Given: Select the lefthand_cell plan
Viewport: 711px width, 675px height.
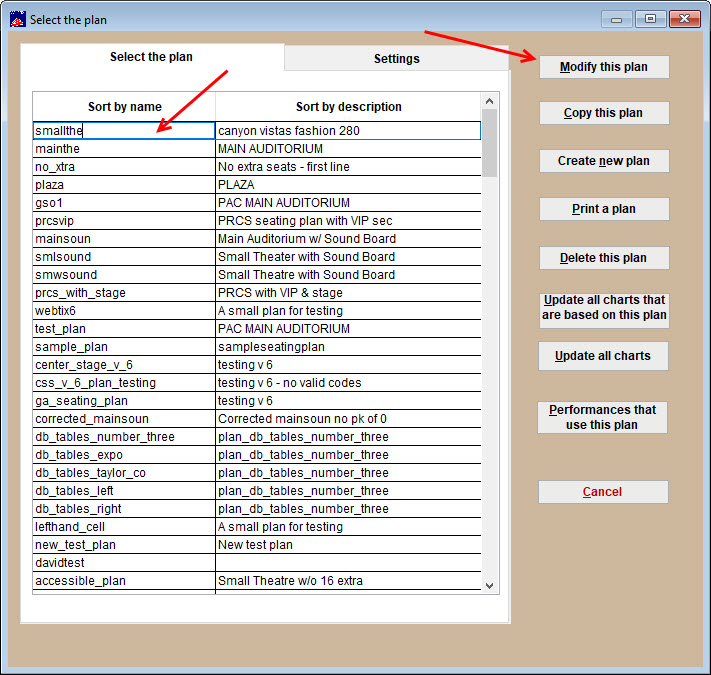Looking at the screenshot, I should [x=124, y=527].
